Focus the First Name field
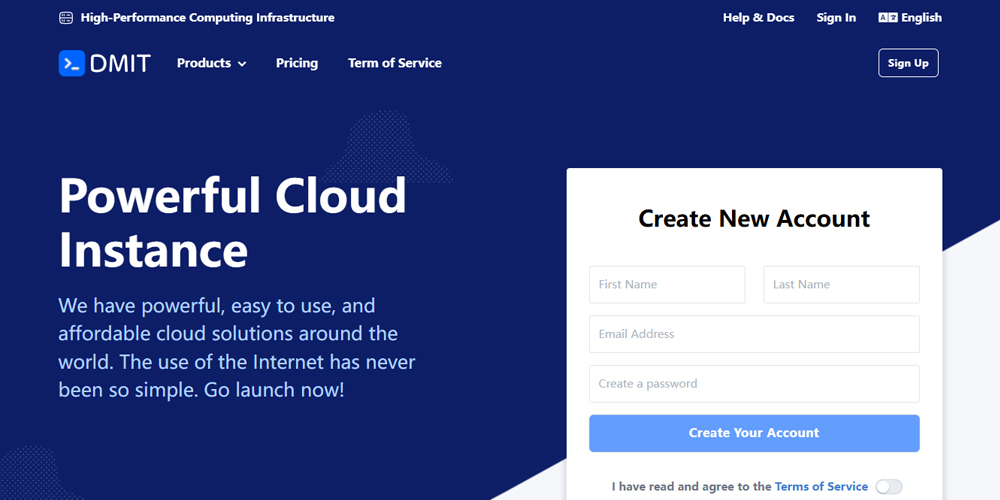Screen dimensions: 1000x500 [667, 285]
